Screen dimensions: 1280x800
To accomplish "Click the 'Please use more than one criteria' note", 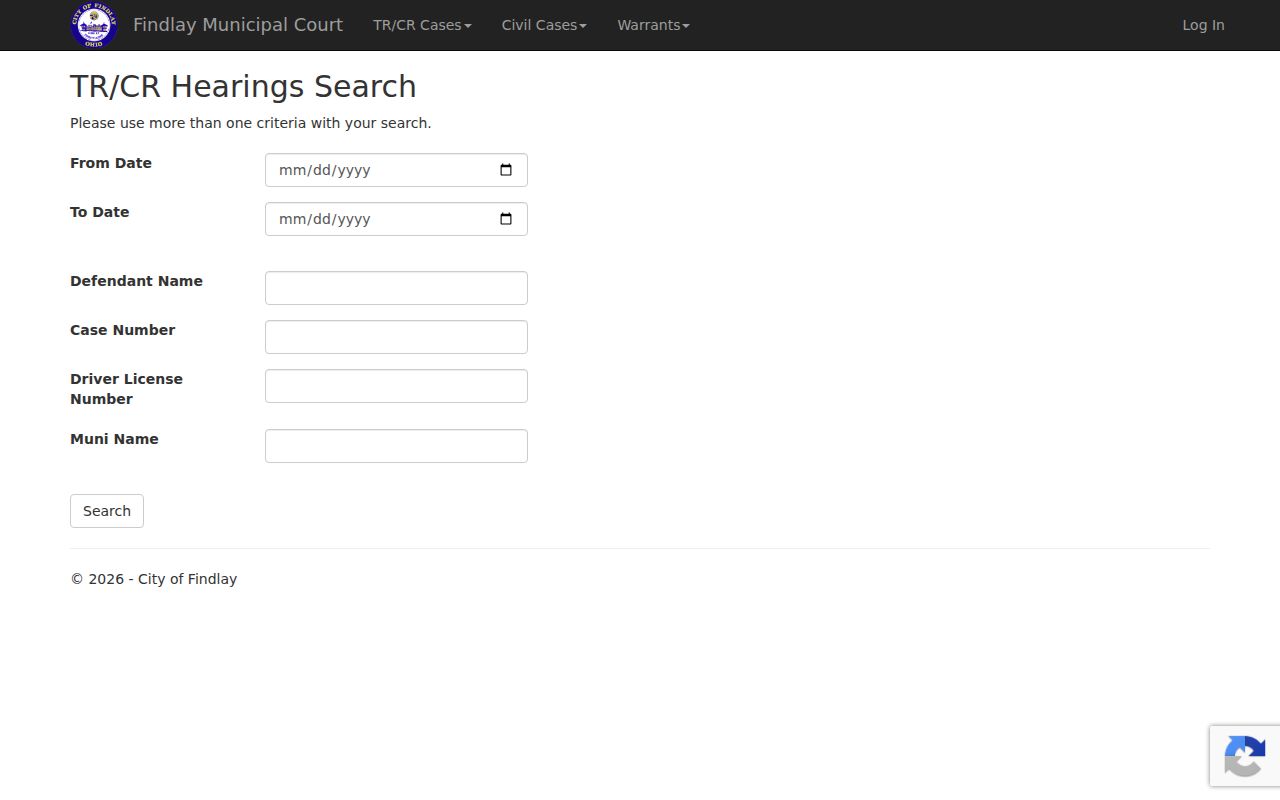I will point(250,123).
